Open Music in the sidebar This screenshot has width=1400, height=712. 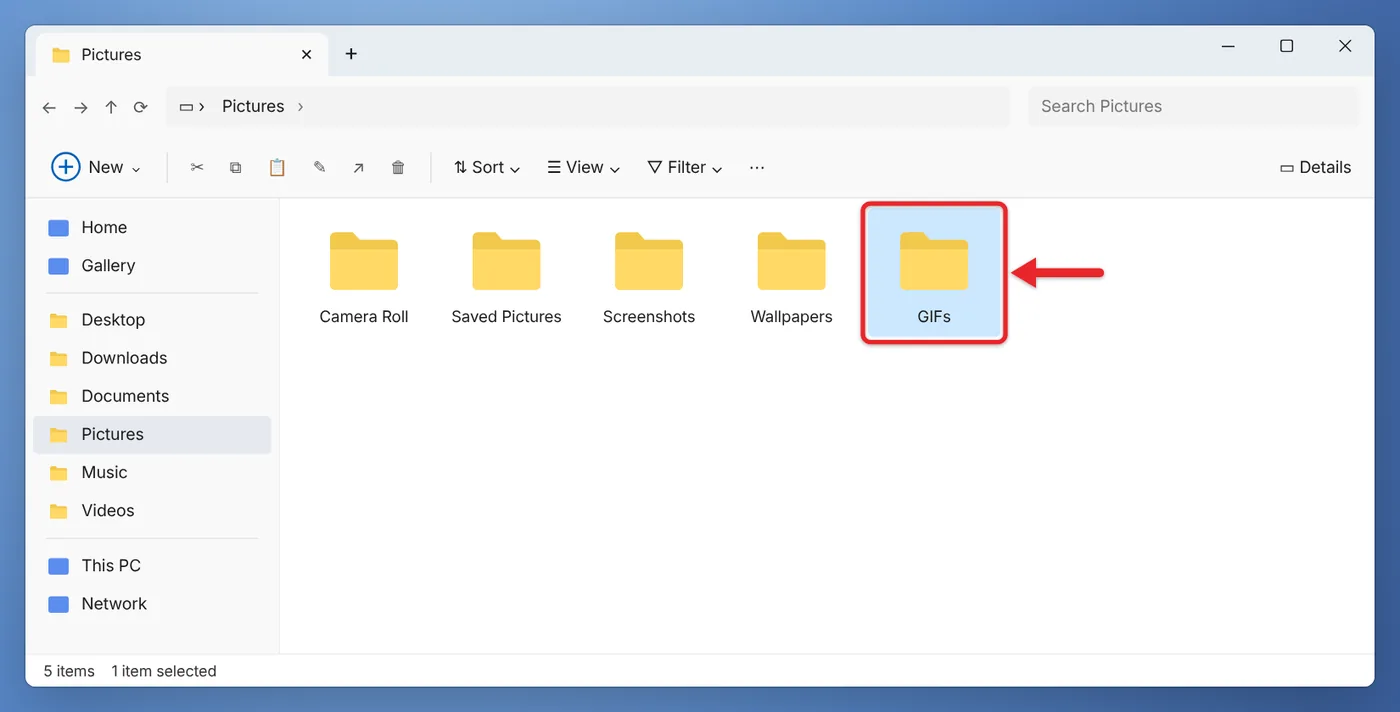tap(152, 472)
